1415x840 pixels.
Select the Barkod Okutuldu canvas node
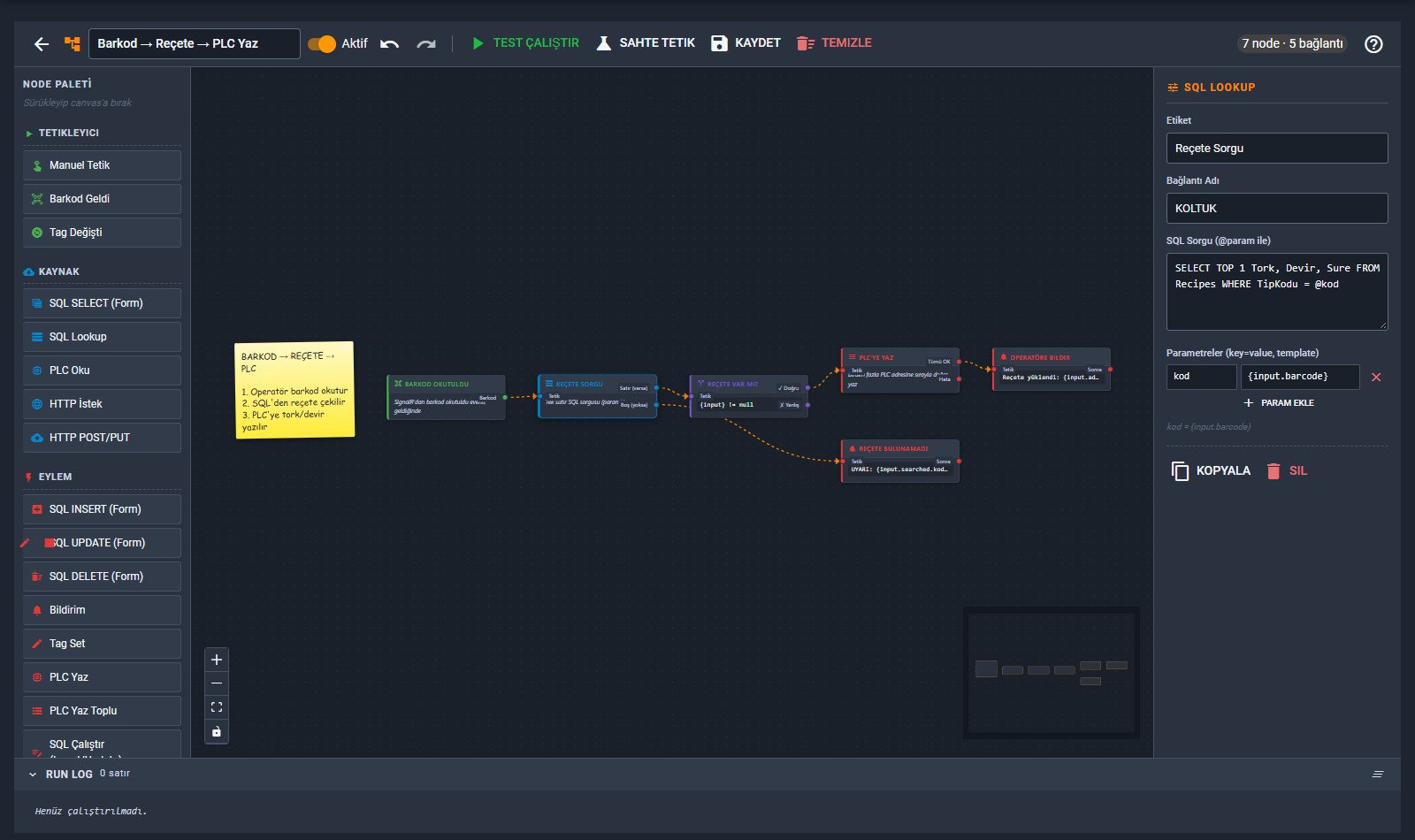[446, 398]
